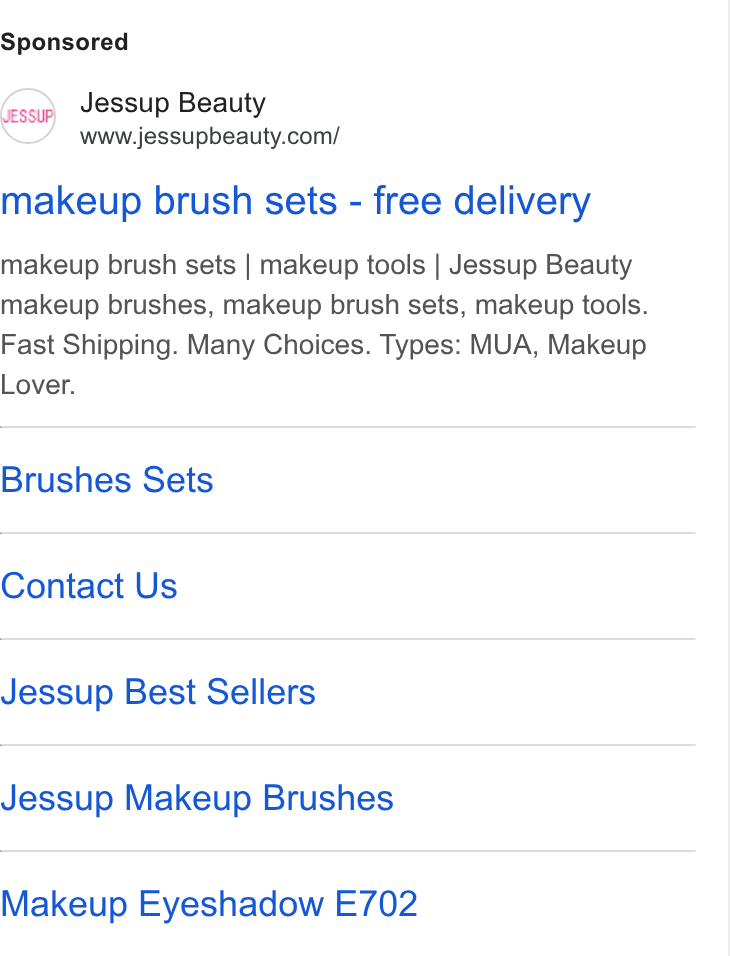
Task: Click the Fast Shipping. Many Choices text
Action: tap(185, 345)
